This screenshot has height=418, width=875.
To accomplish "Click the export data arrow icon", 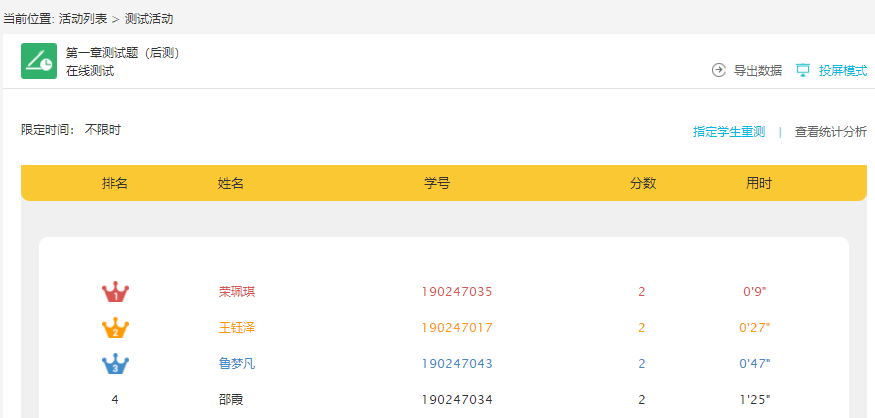I will coord(718,70).
